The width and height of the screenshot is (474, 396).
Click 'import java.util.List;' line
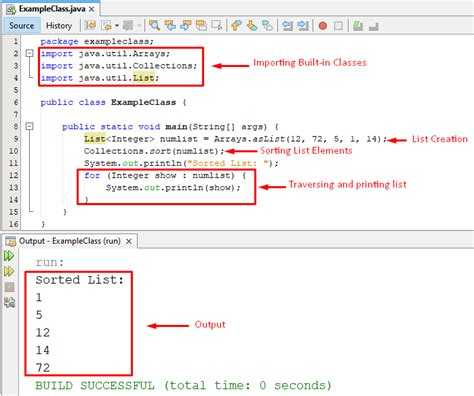100,78
